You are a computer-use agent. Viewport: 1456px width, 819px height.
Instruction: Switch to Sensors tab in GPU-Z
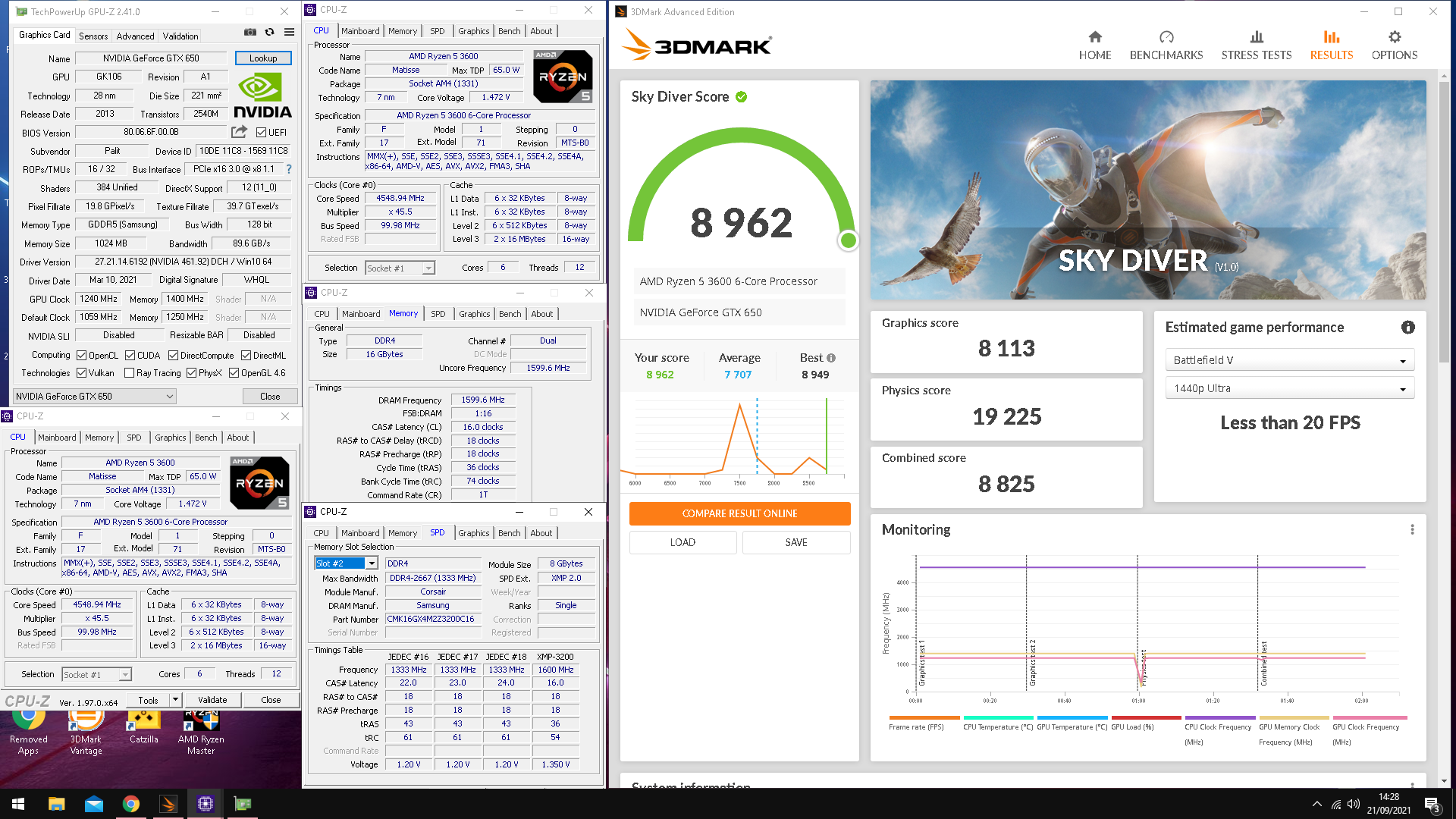pos(93,36)
